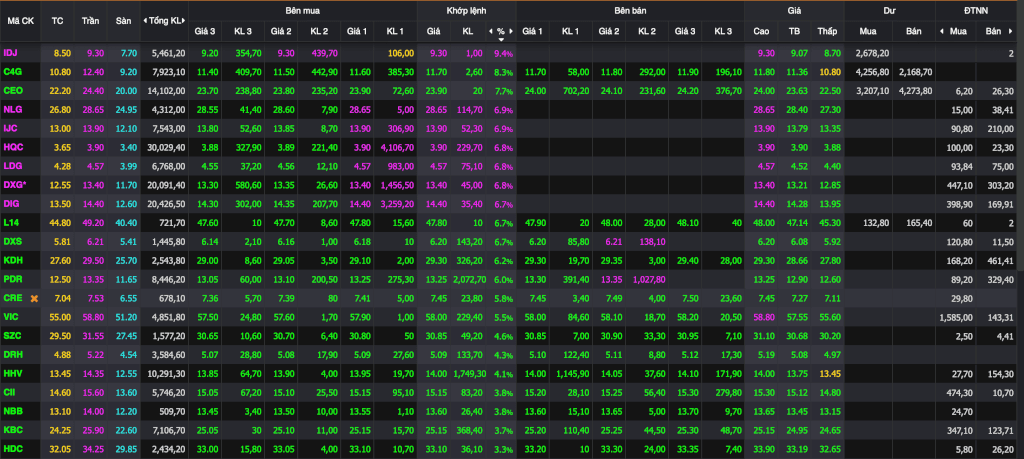This screenshot has height=459, width=1024.
Task: Click the Trần column header
Action: pos(91,20)
